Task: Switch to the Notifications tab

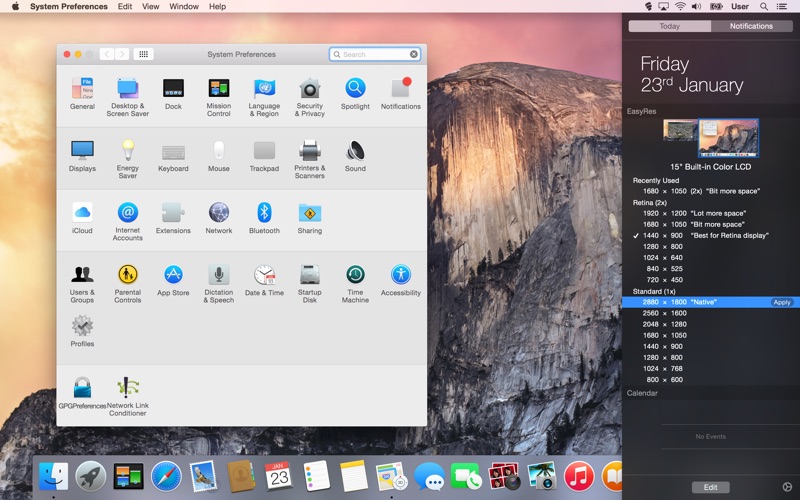Action: click(751, 26)
